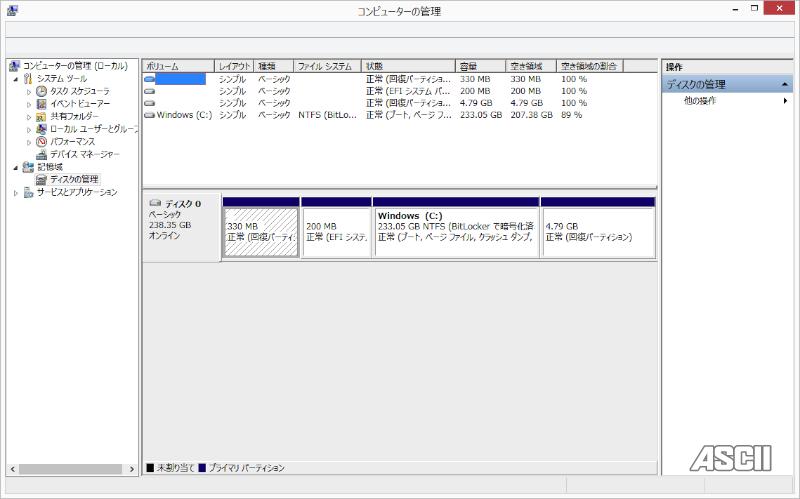Collapse the ディスクの管理 actions section
The width and height of the screenshot is (800, 499).
point(785,84)
